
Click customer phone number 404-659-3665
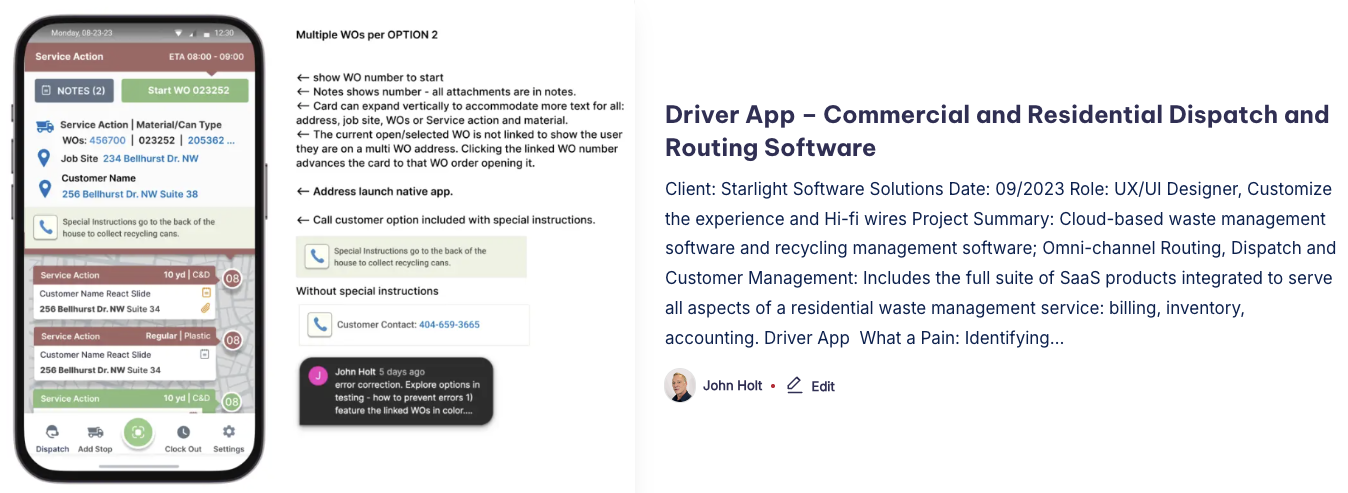pos(448,324)
